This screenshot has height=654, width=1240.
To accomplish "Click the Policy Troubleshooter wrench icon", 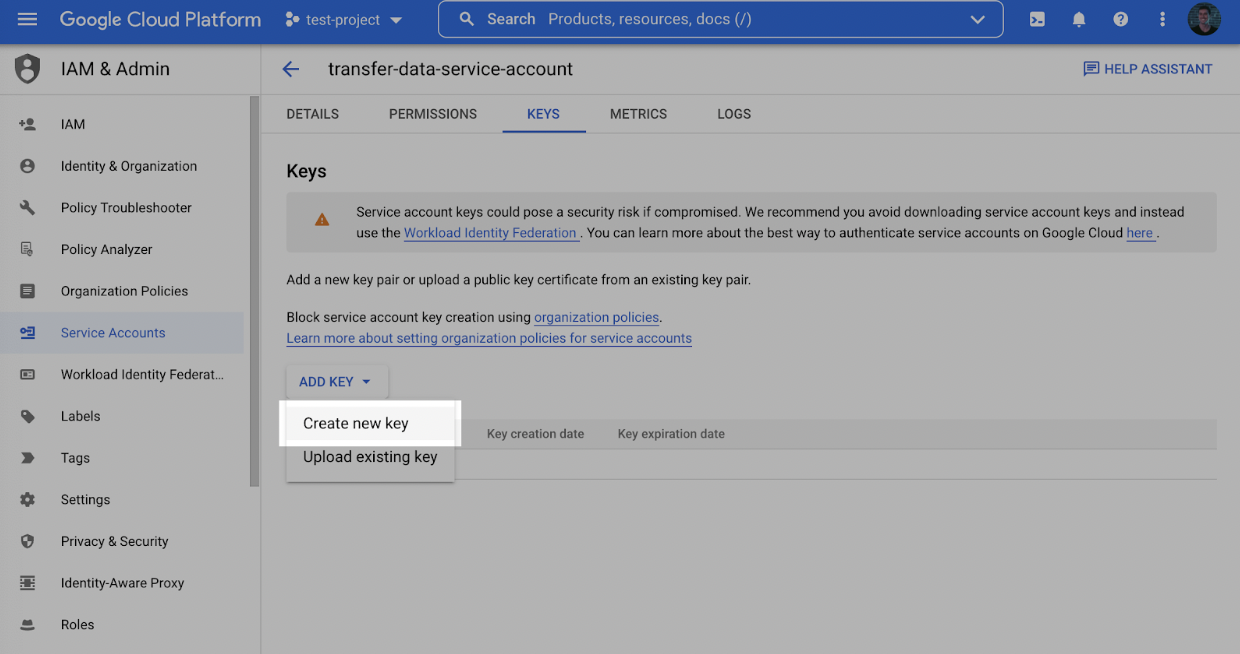I will 28,208.
